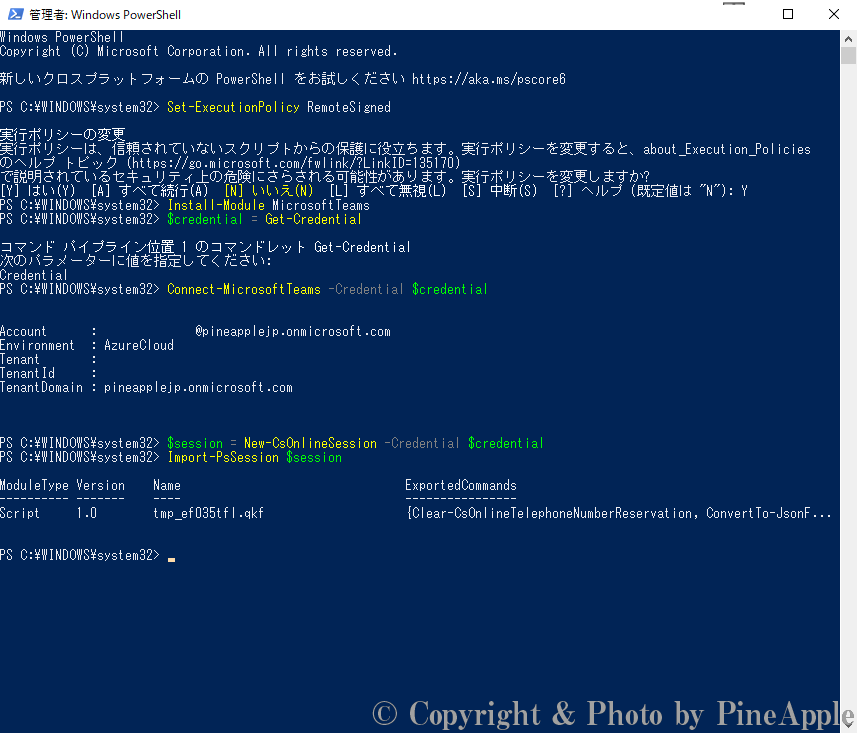Click the tmp_ef035tfl.qkf module name
Image resolution: width=857 pixels, height=733 pixels.
click(x=208, y=513)
